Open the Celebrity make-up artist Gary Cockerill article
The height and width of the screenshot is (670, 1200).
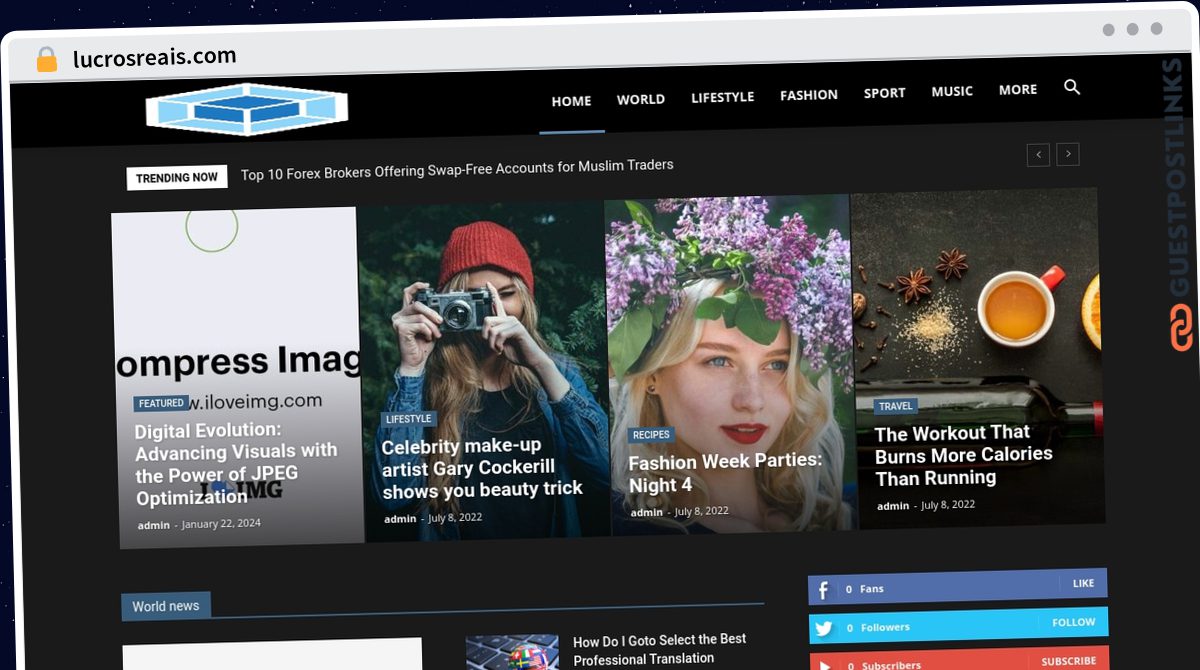click(482, 468)
